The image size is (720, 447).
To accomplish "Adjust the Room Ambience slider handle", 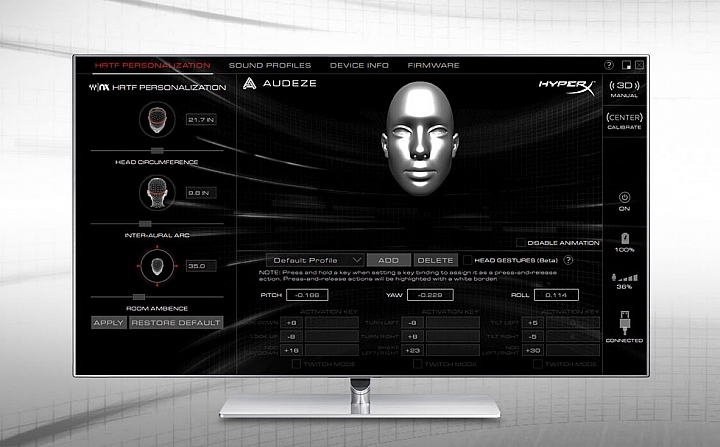I will coord(139,297).
